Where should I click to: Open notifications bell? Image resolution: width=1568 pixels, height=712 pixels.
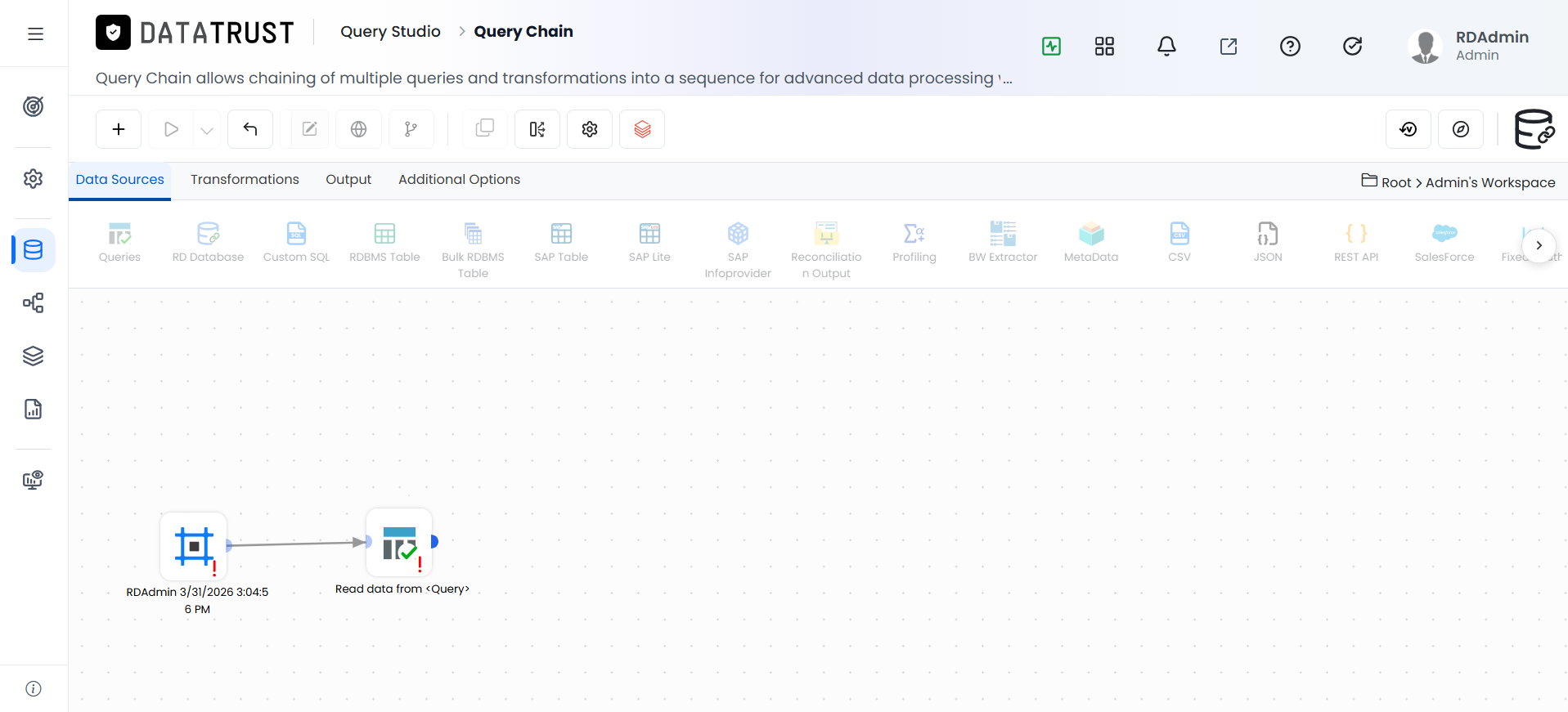point(1166,46)
